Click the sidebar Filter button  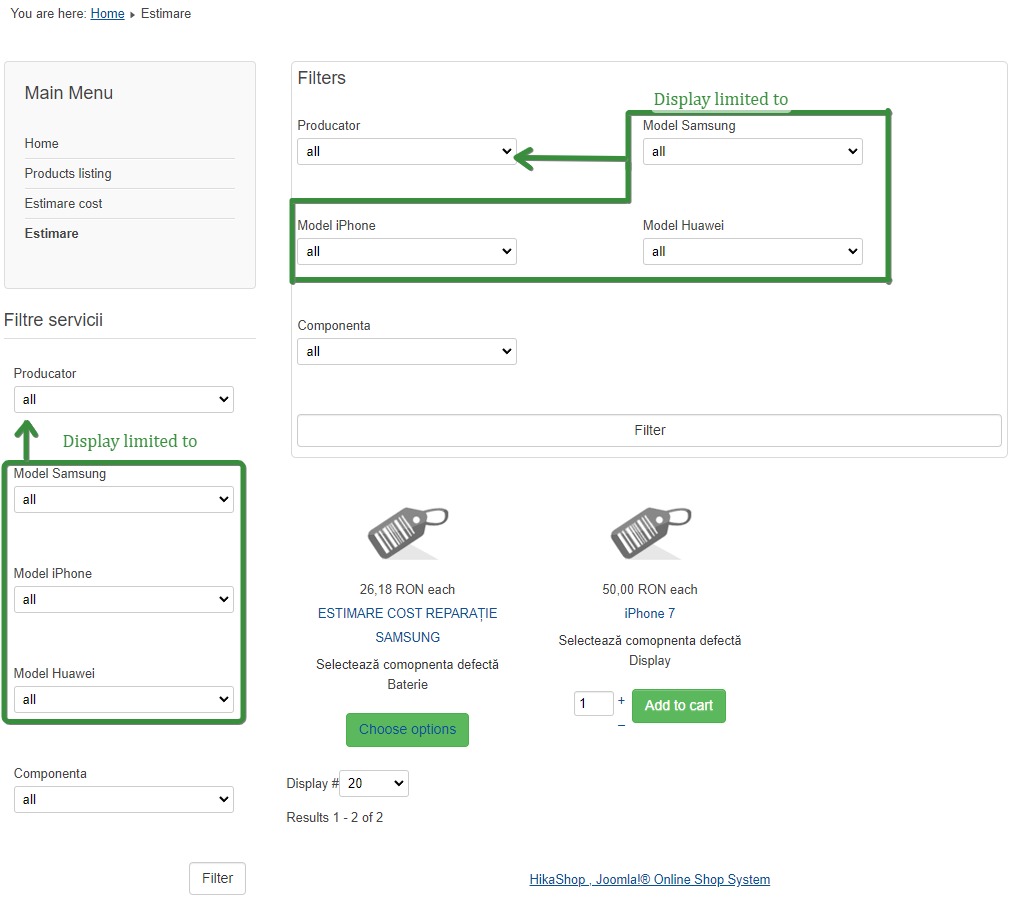[217, 878]
